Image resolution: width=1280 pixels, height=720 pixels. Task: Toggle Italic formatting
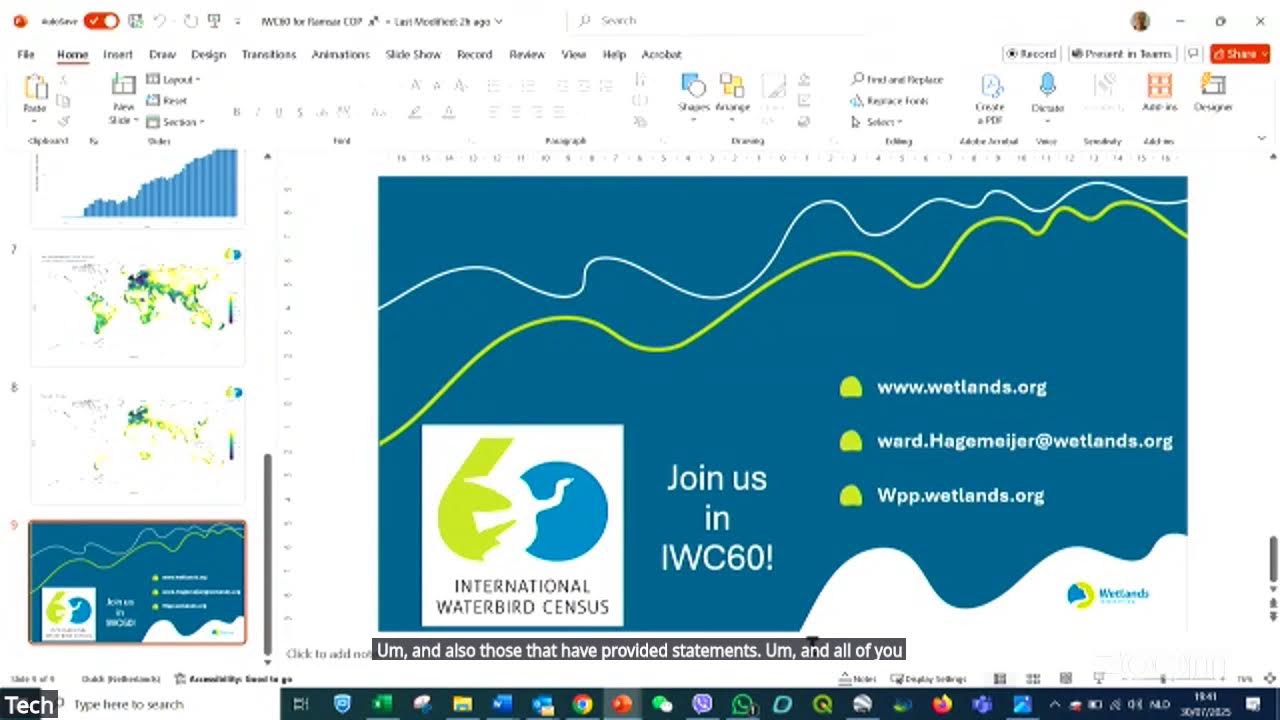click(x=257, y=112)
